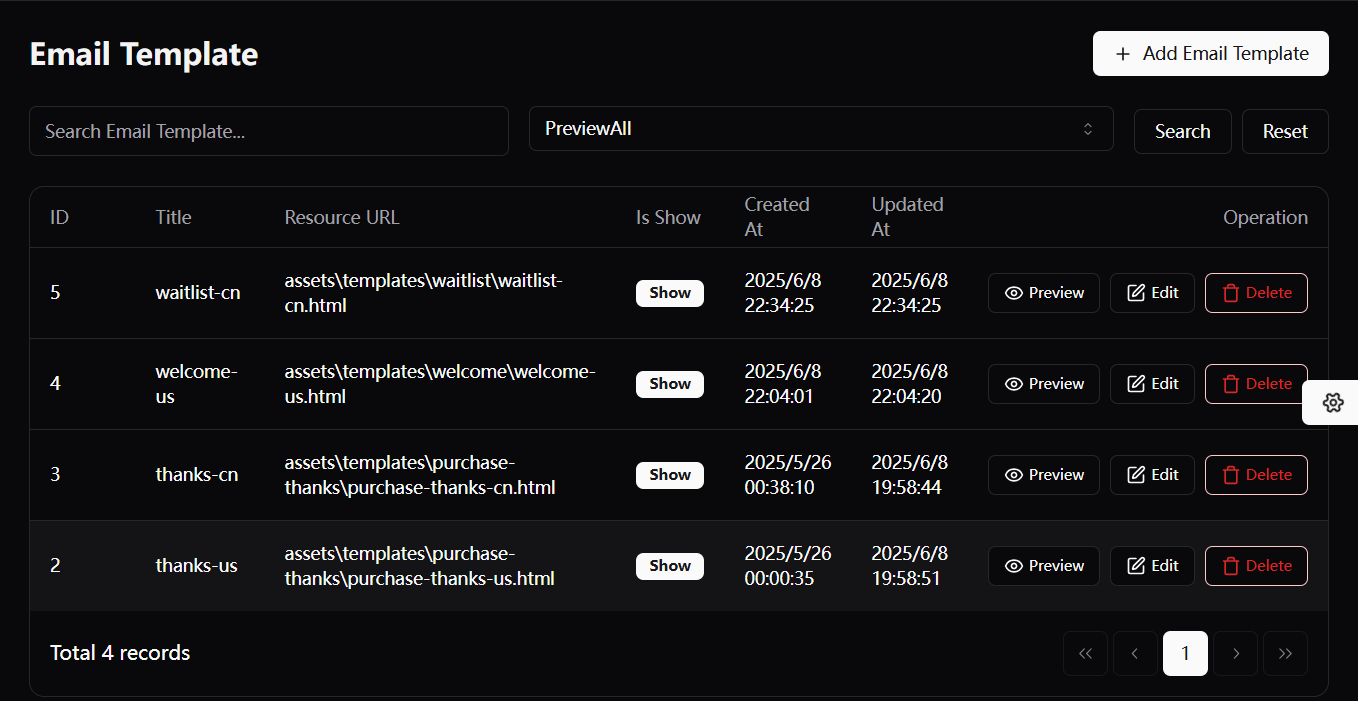The width and height of the screenshot is (1358, 701).
Task: Click the Created At column header
Action: click(x=777, y=217)
